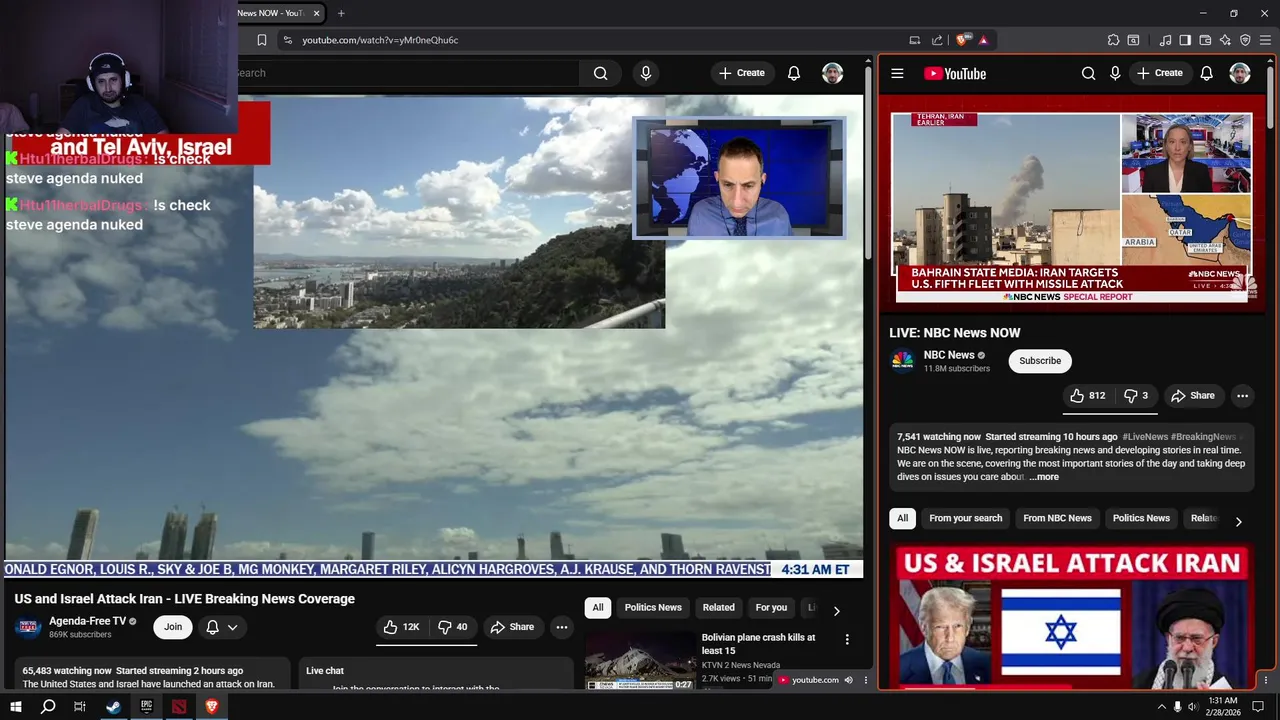Select From NBC News chip in right pane

1057,518
